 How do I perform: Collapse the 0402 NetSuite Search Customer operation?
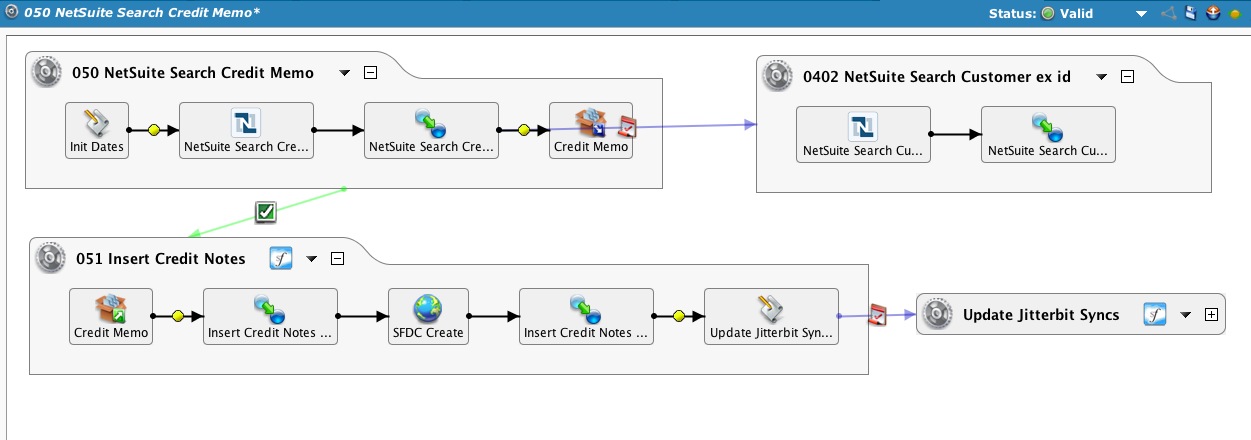[1127, 77]
